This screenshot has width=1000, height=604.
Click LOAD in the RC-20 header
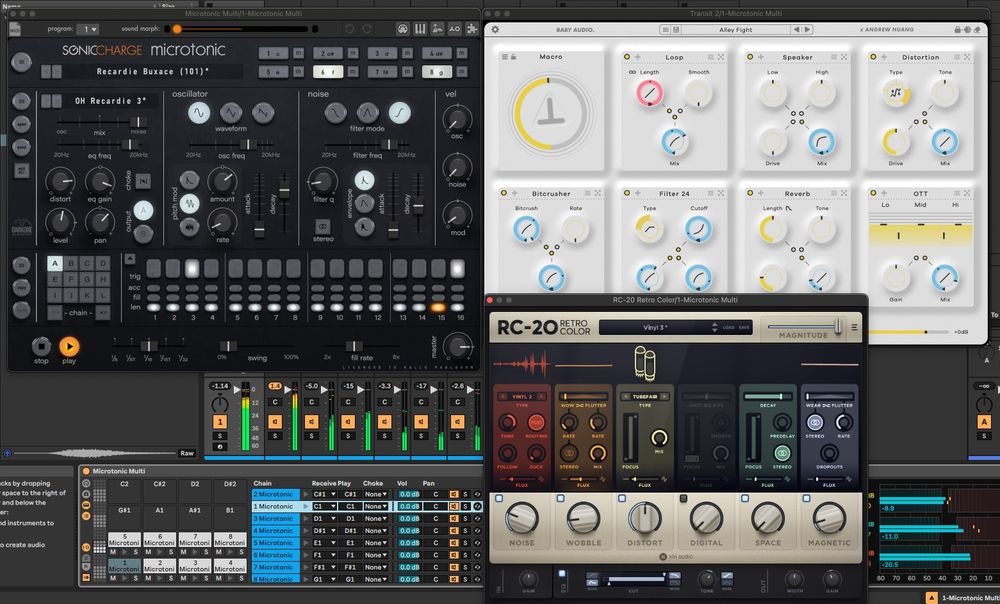(x=728, y=327)
